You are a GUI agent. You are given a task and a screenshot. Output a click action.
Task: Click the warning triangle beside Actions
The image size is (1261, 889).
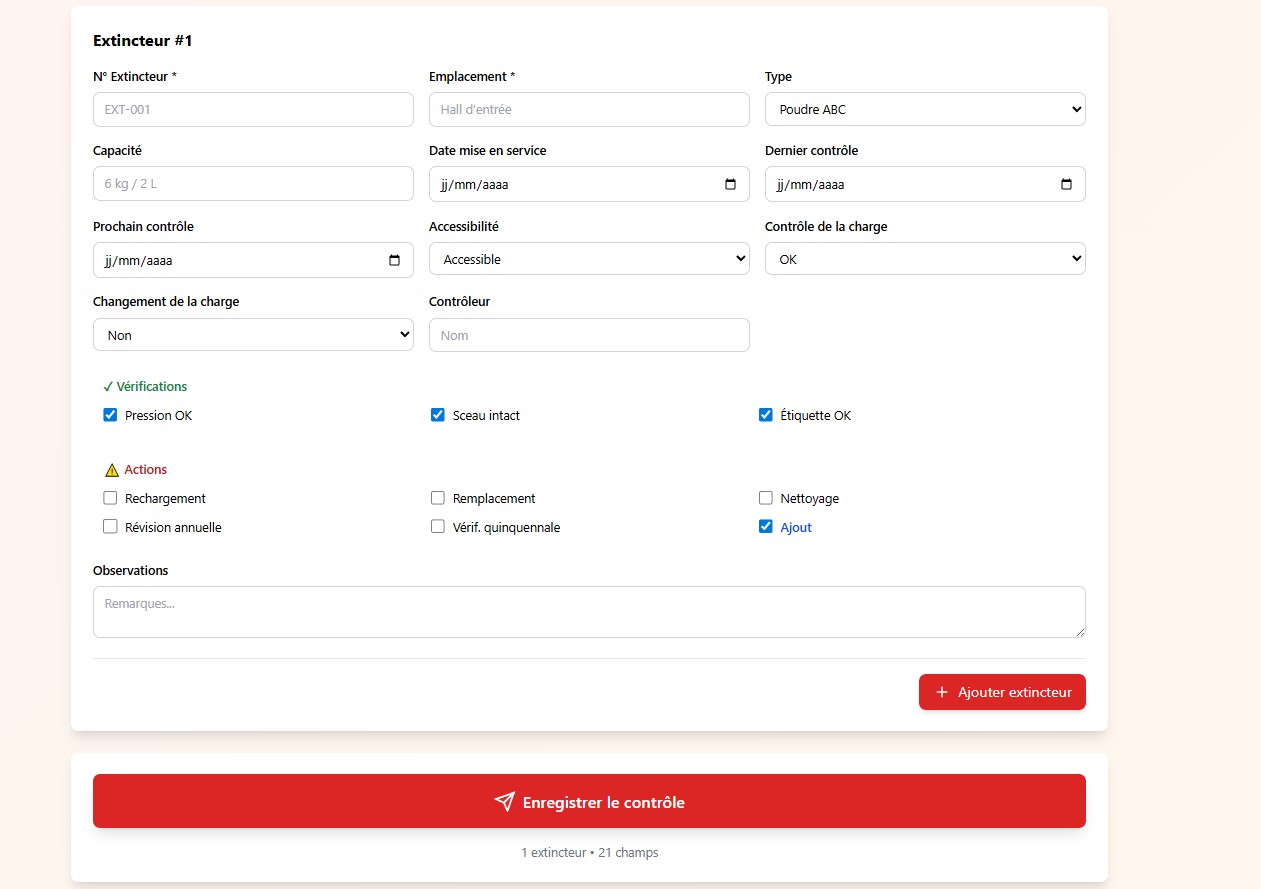click(x=111, y=469)
